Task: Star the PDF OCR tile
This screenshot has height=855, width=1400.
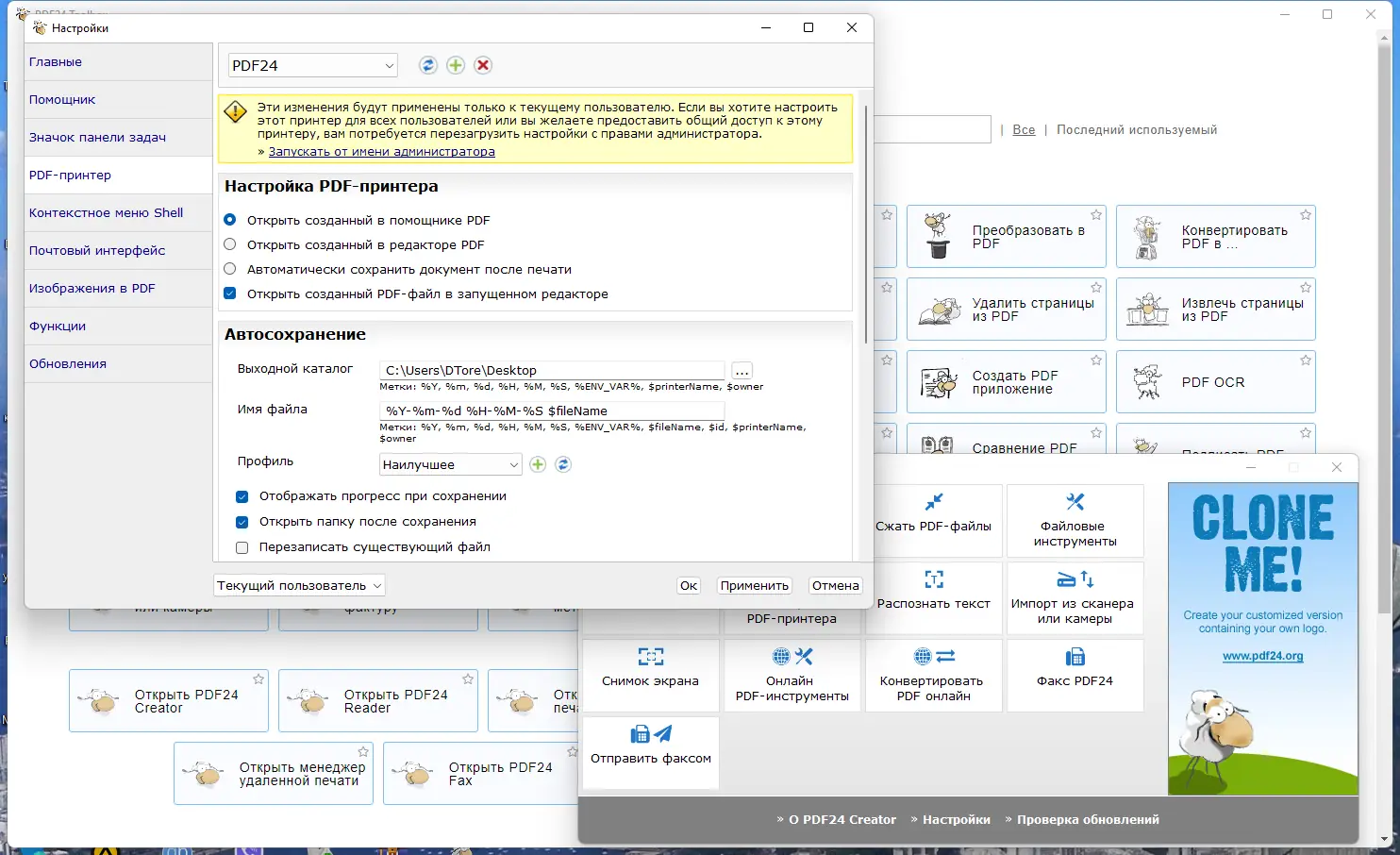Action: point(1306,360)
